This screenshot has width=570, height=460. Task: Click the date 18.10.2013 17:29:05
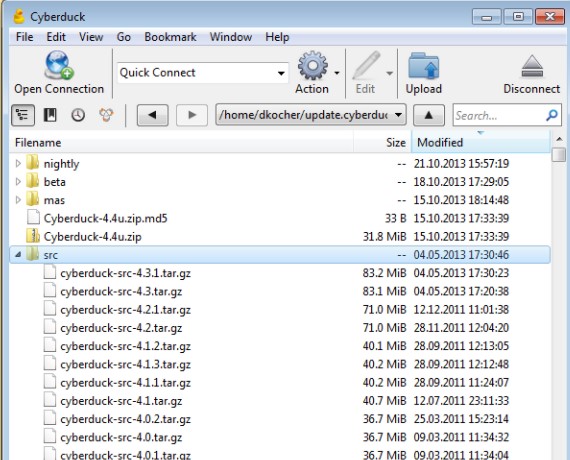pyautogui.click(x=461, y=182)
